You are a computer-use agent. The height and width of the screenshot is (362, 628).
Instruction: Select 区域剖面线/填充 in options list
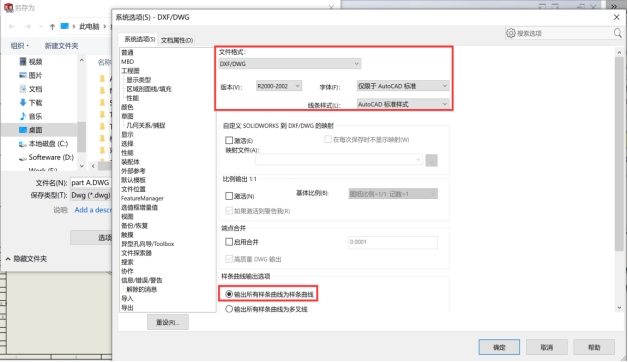point(149,89)
